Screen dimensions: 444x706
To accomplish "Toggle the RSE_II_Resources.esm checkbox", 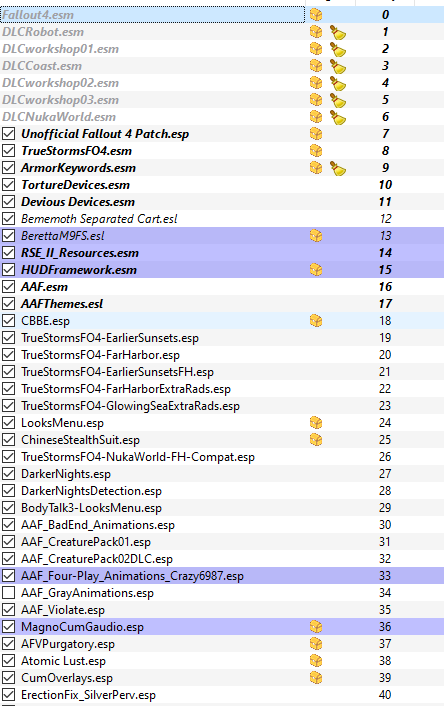I will (x=9, y=253).
